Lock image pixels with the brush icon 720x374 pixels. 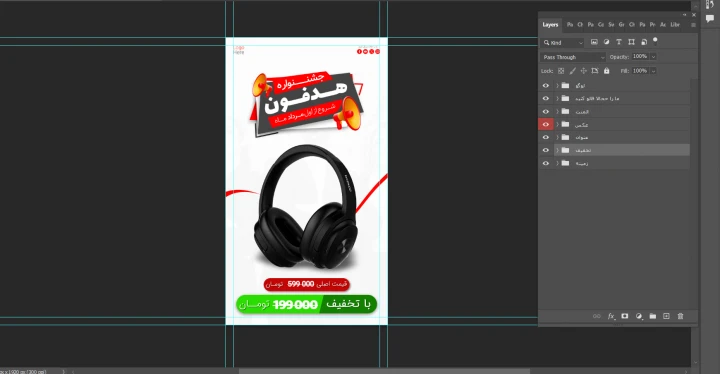pyautogui.click(x=572, y=71)
